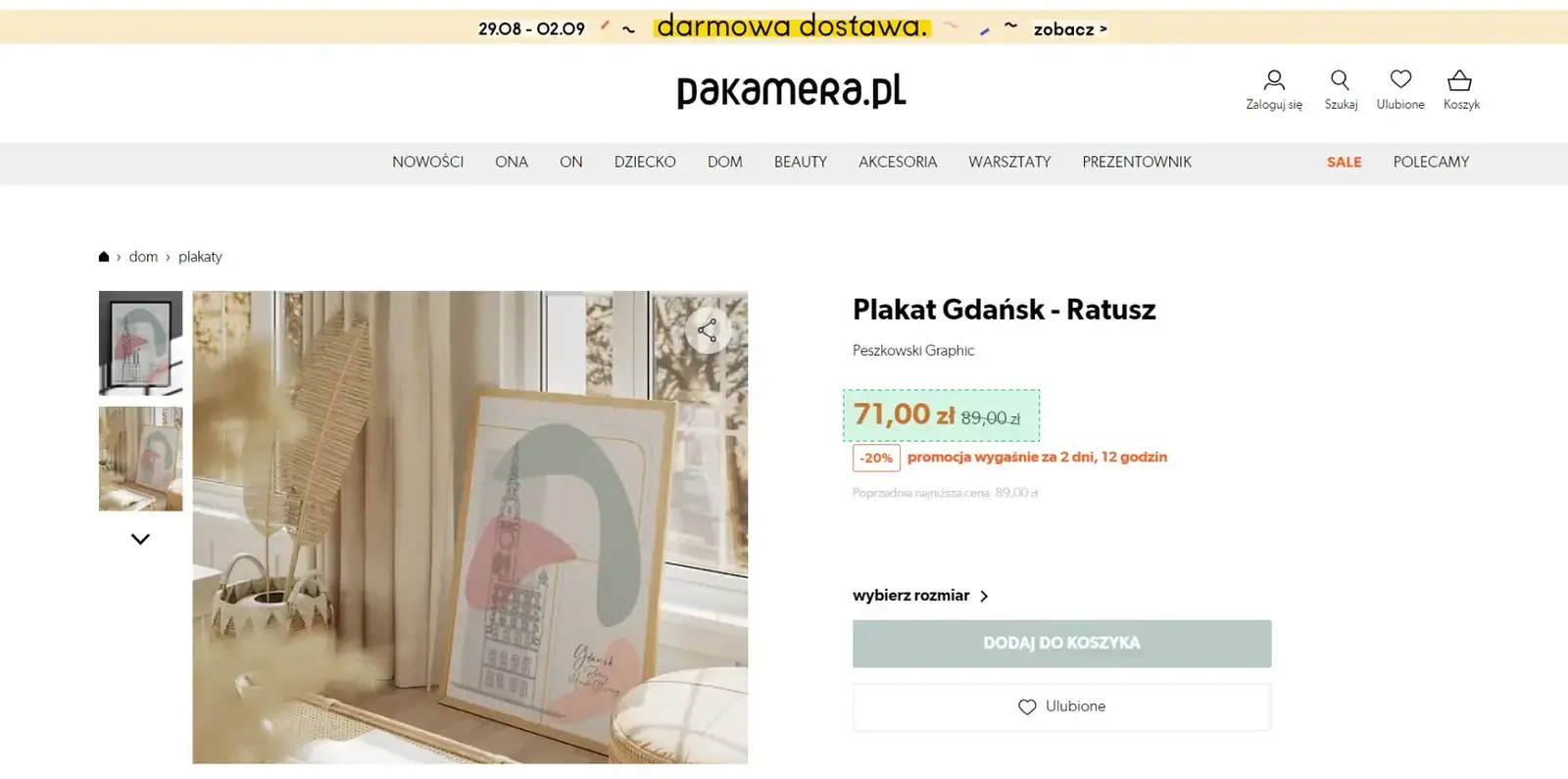The height and width of the screenshot is (779, 1568).
Task: Click the pakamera.pl logo
Action: [x=792, y=91]
